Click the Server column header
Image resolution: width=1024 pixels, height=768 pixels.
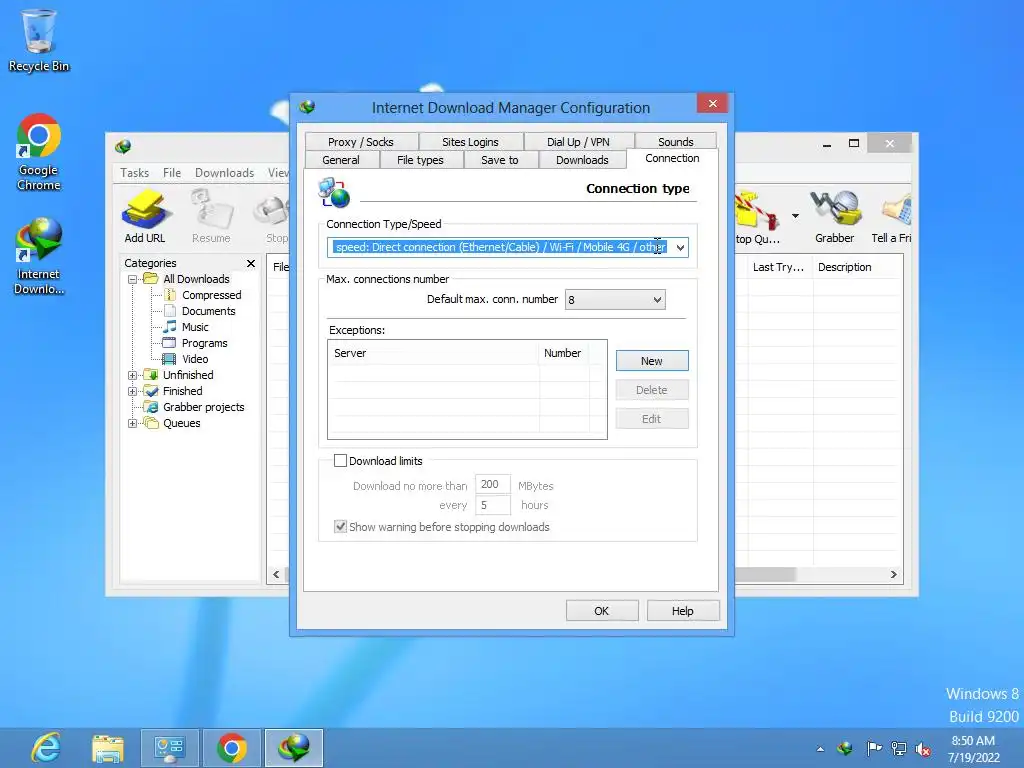coord(434,353)
